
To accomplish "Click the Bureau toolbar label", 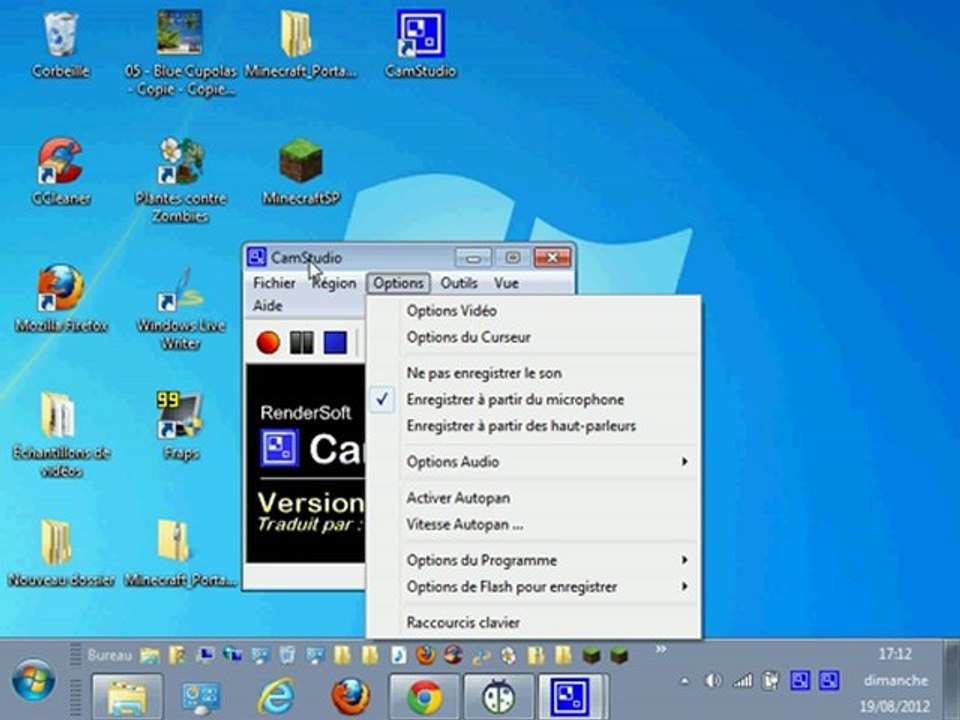I will [110, 655].
